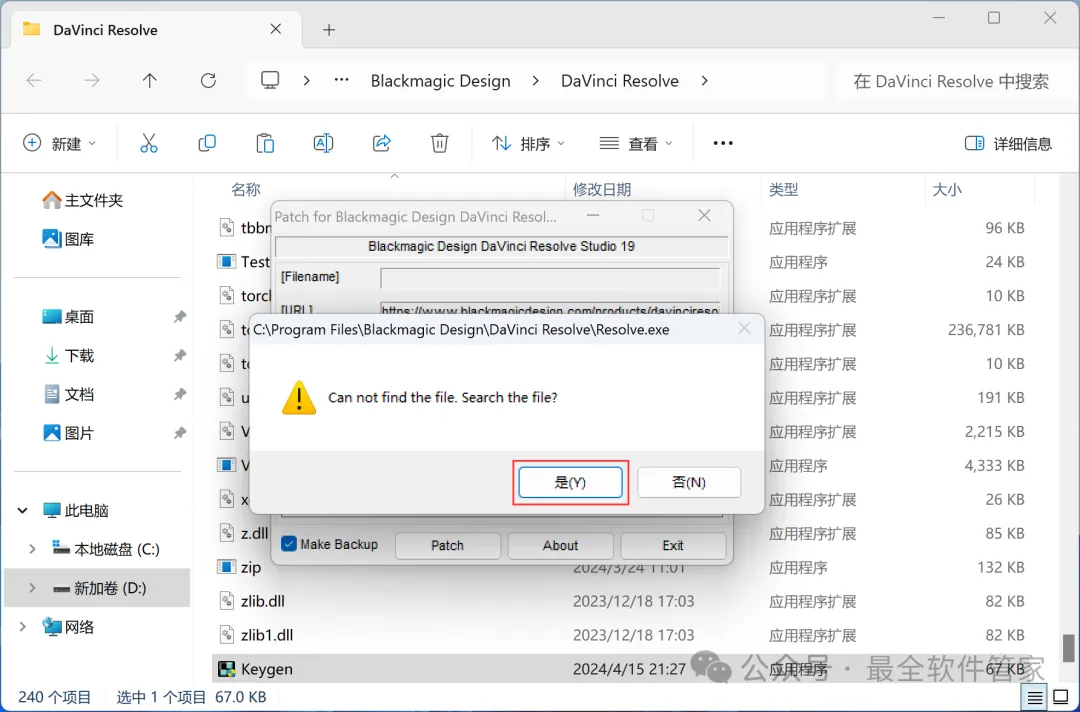Expand the chevron after the monitor icon in the address bar
1080x712 pixels.
point(307,81)
